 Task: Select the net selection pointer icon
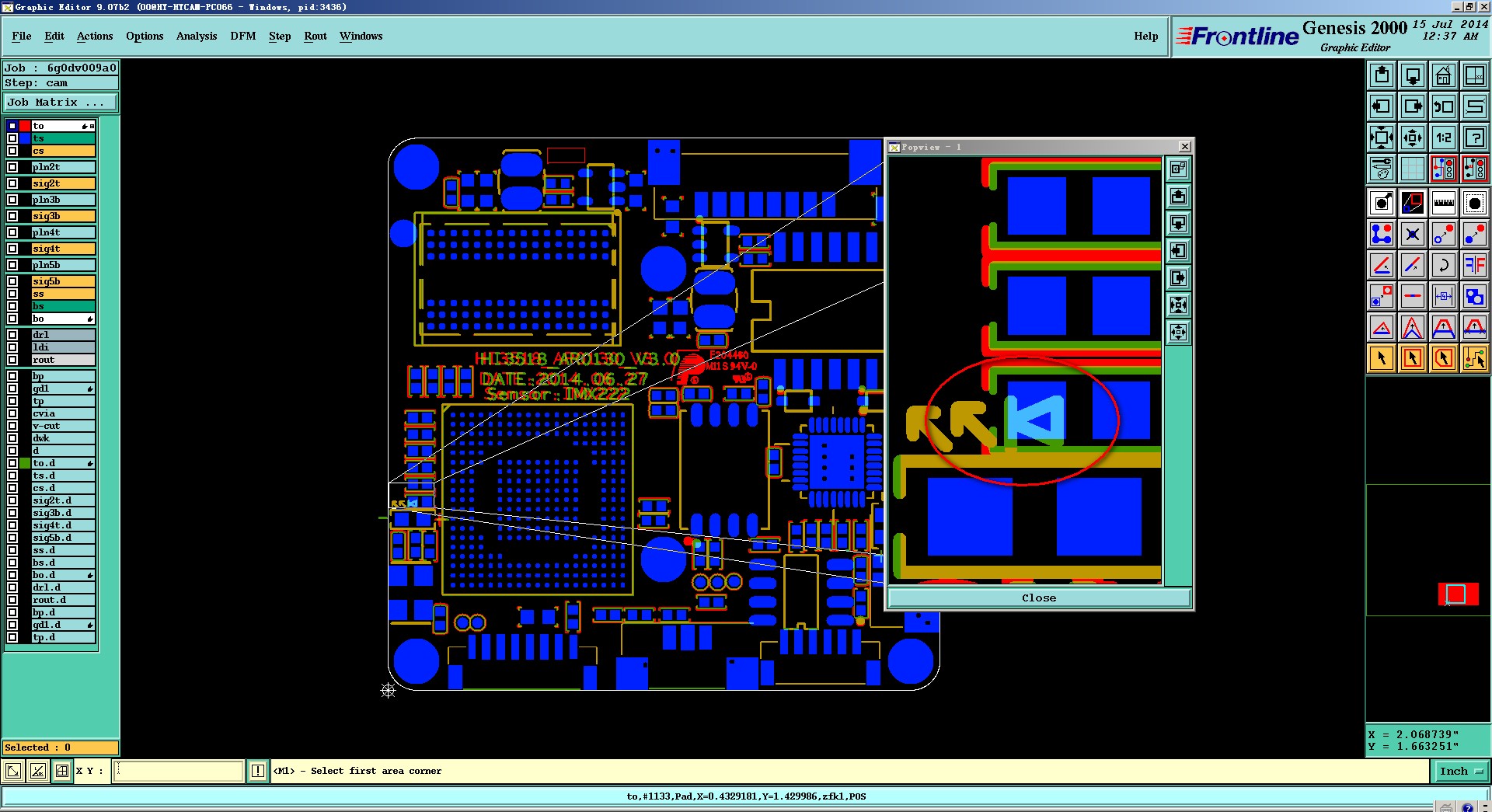tap(1474, 358)
